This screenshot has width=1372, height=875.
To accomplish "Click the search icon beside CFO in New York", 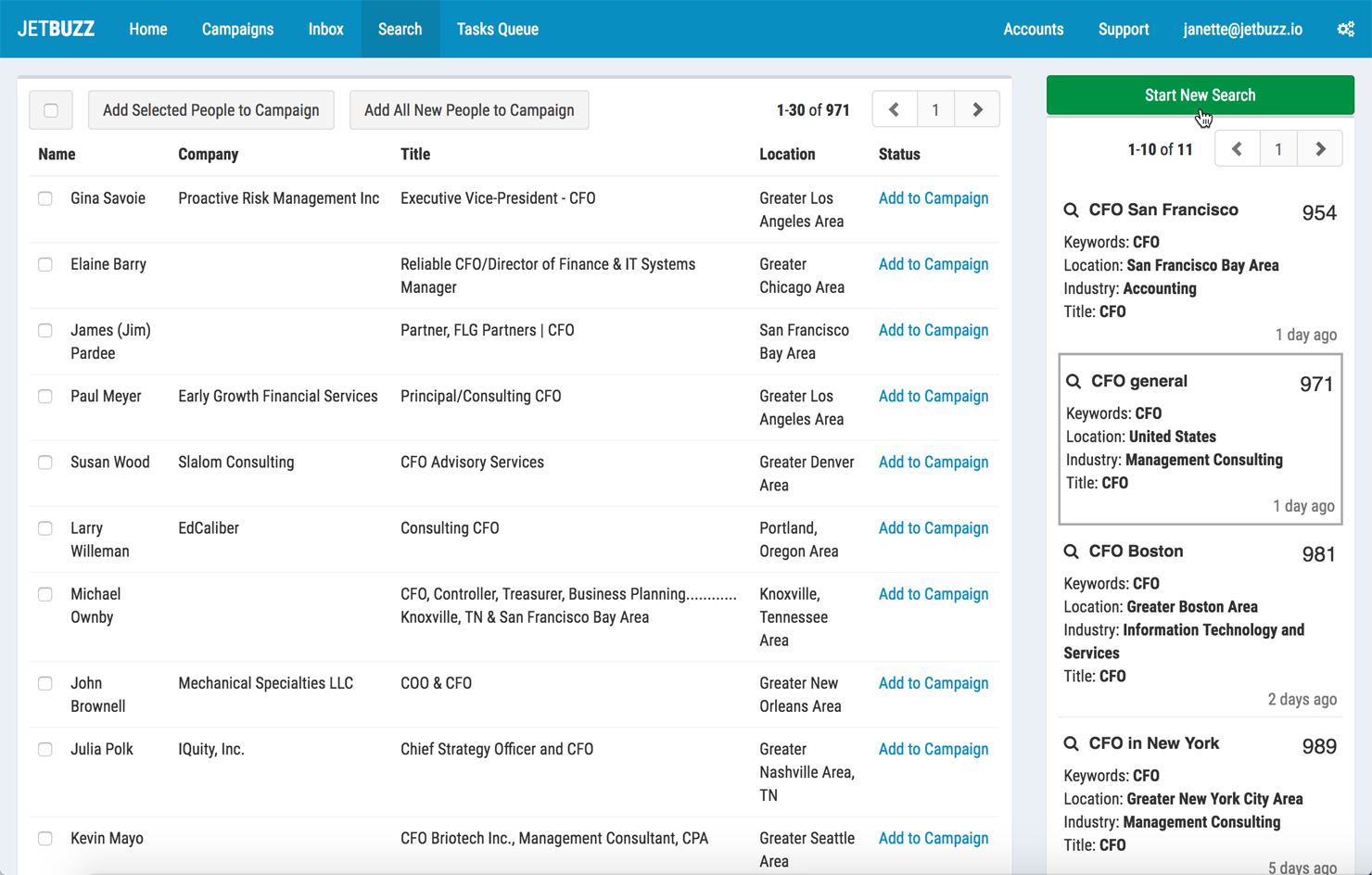I will pos(1072,742).
